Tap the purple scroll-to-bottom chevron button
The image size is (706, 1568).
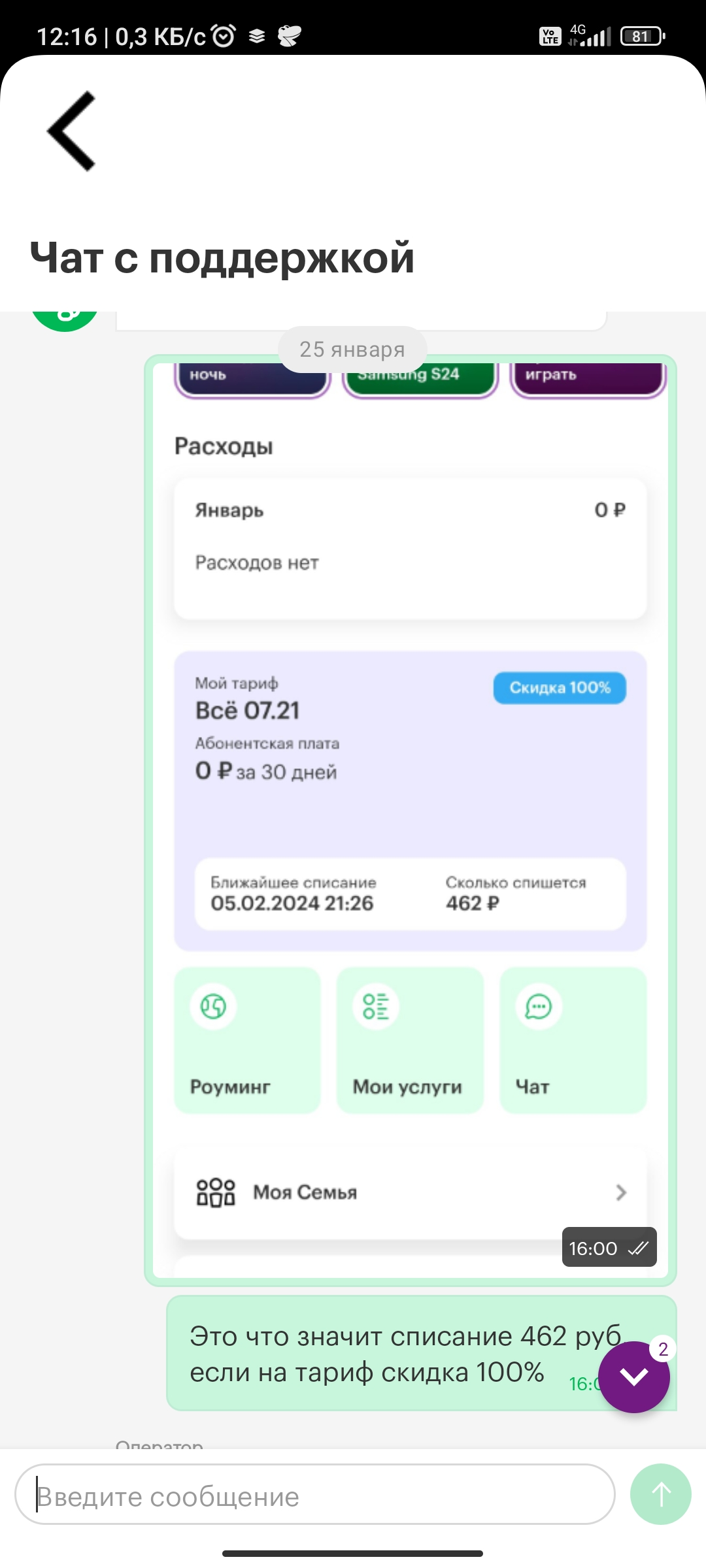point(634,1377)
